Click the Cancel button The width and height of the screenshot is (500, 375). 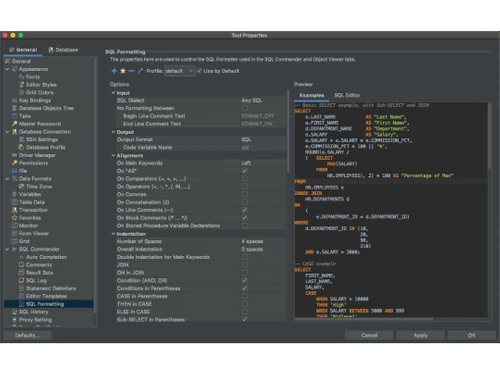(369, 335)
